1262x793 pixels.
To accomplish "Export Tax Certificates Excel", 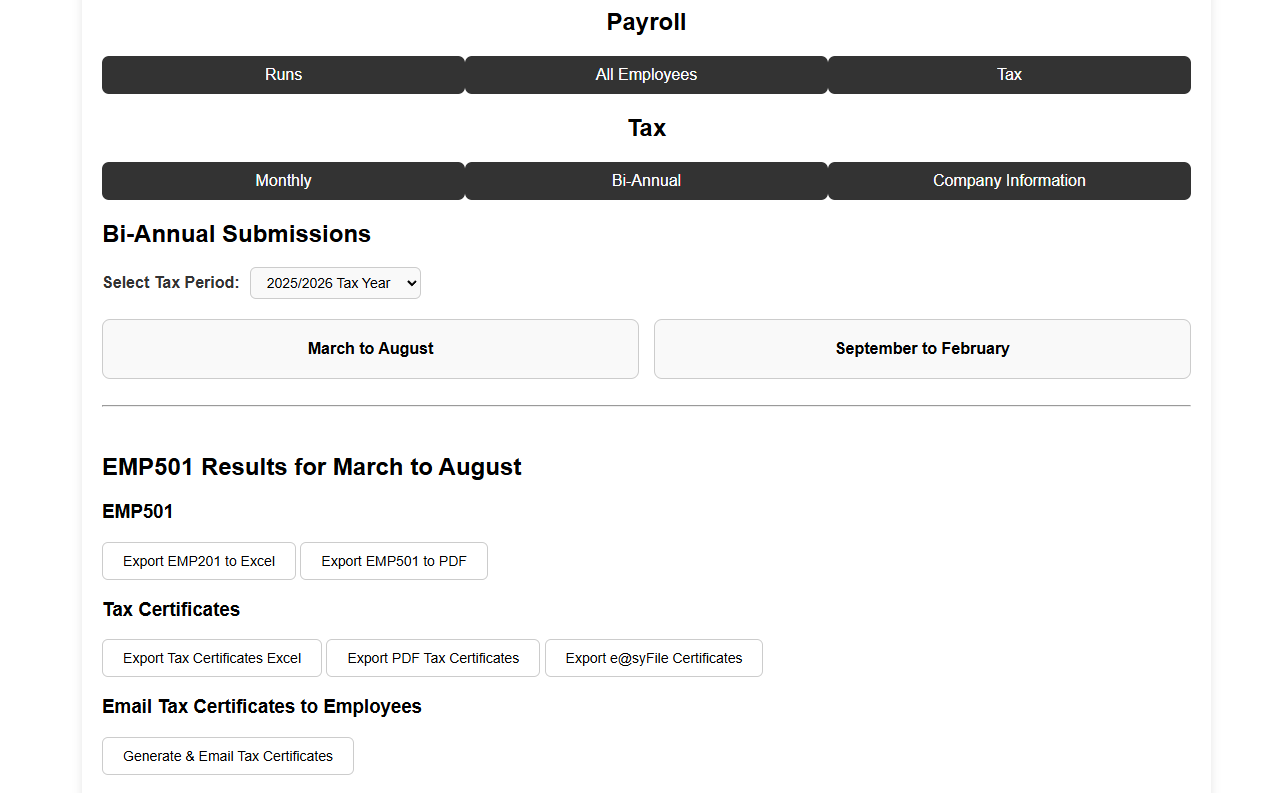I will click(211, 658).
